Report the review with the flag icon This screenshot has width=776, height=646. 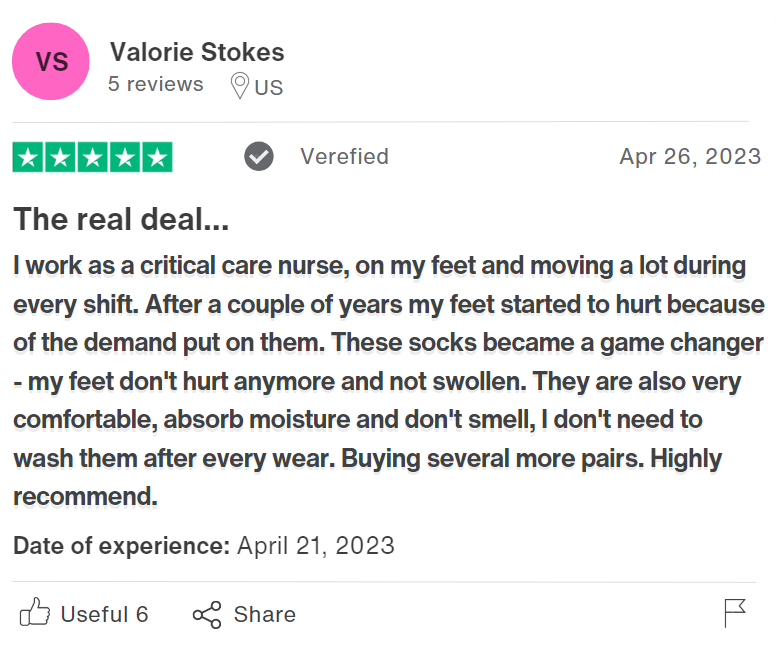click(x=735, y=613)
